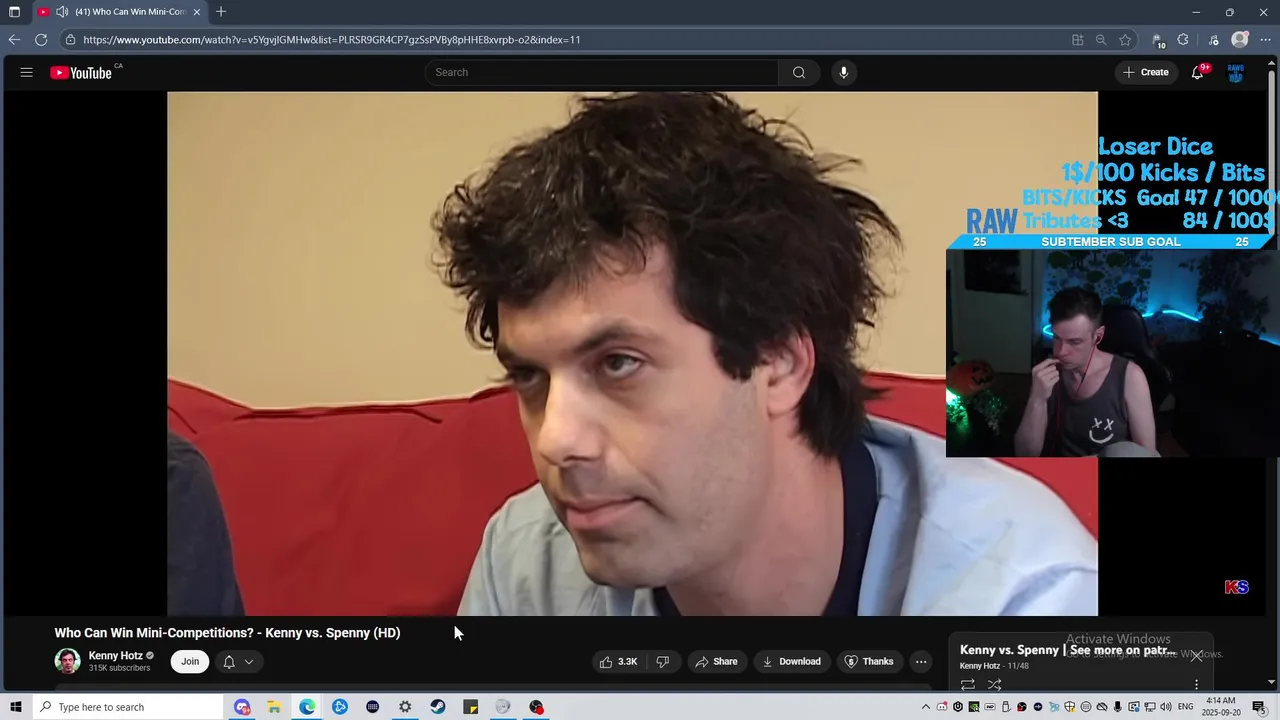Open the YouTube account avatar menu
This screenshot has width=1280, height=720.
(1236, 73)
